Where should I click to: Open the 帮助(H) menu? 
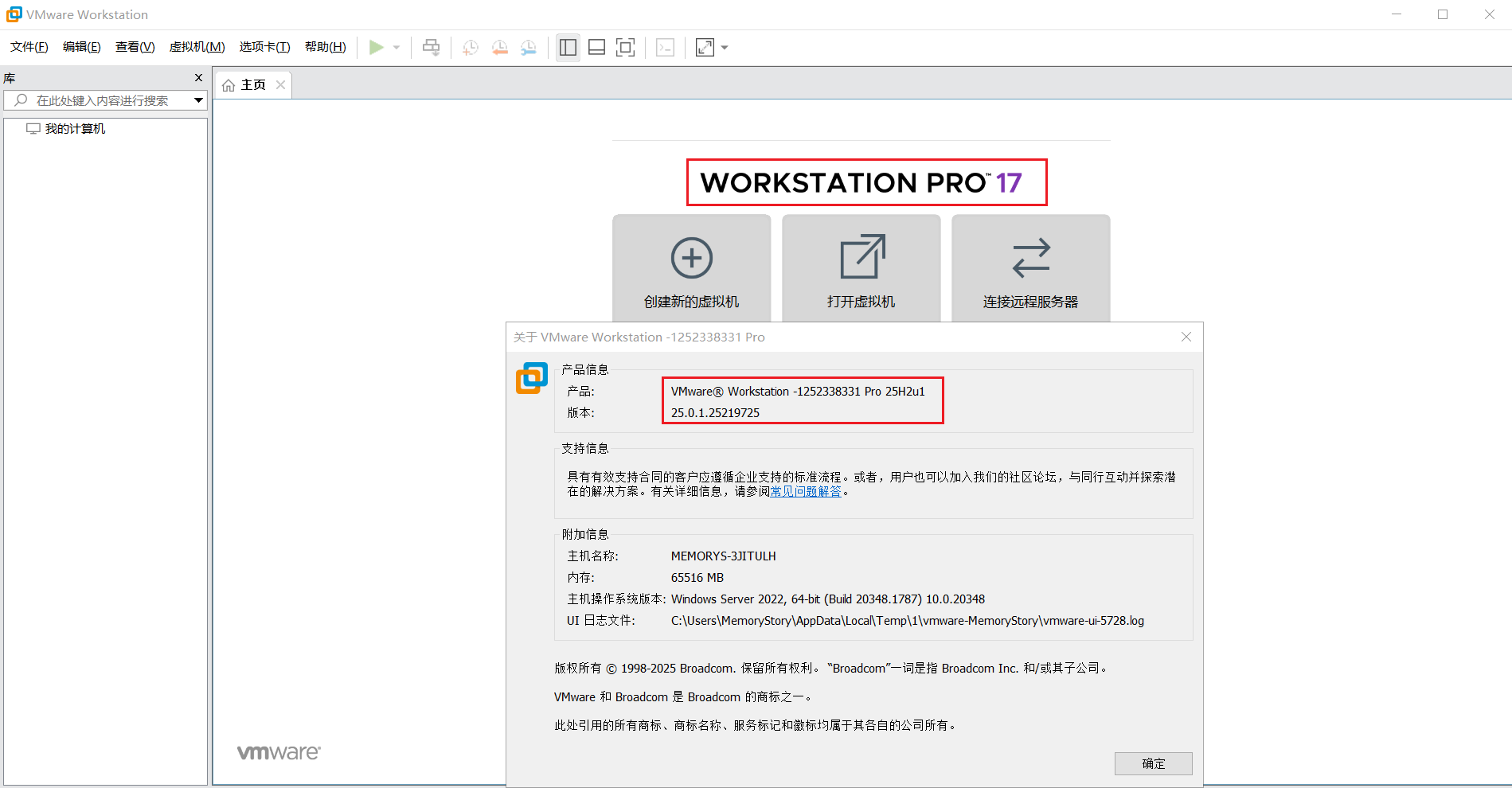pyautogui.click(x=325, y=47)
